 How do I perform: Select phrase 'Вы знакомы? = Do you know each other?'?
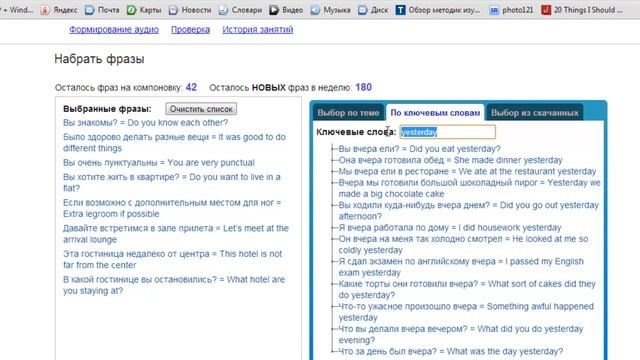point(145,122)
